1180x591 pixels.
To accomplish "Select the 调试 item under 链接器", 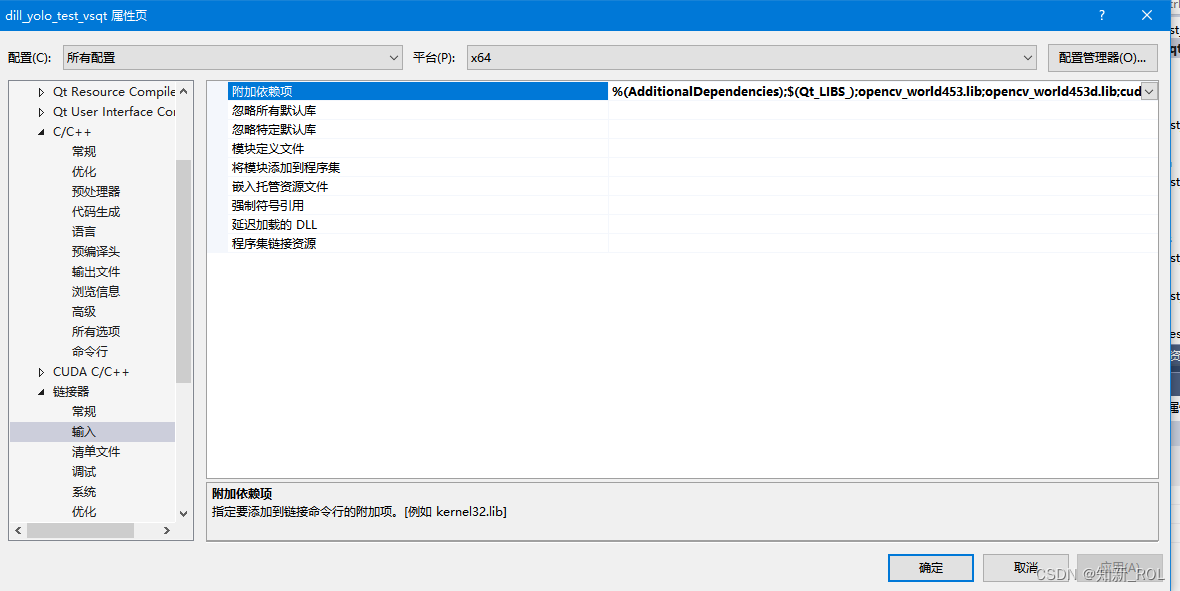I will pos(84,471).
